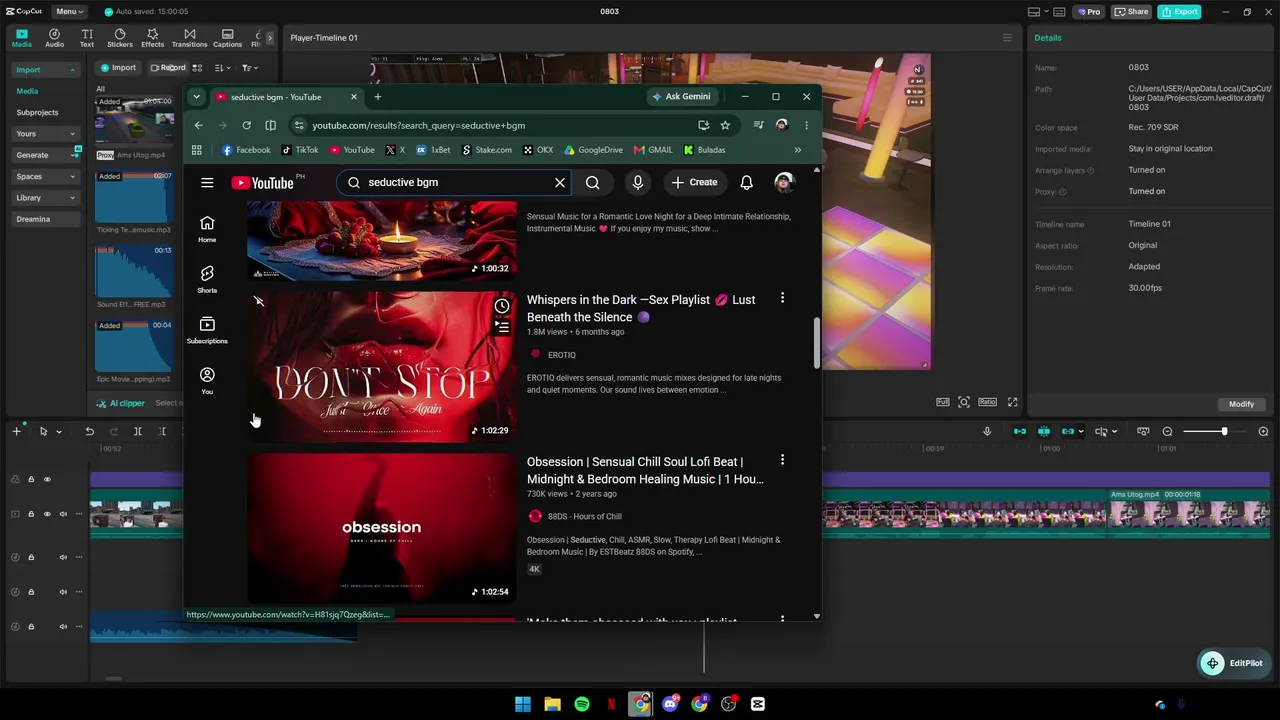Click the Share button in CapCut
Viewport: 1280px width, 720px height.
pos(1131,12)
